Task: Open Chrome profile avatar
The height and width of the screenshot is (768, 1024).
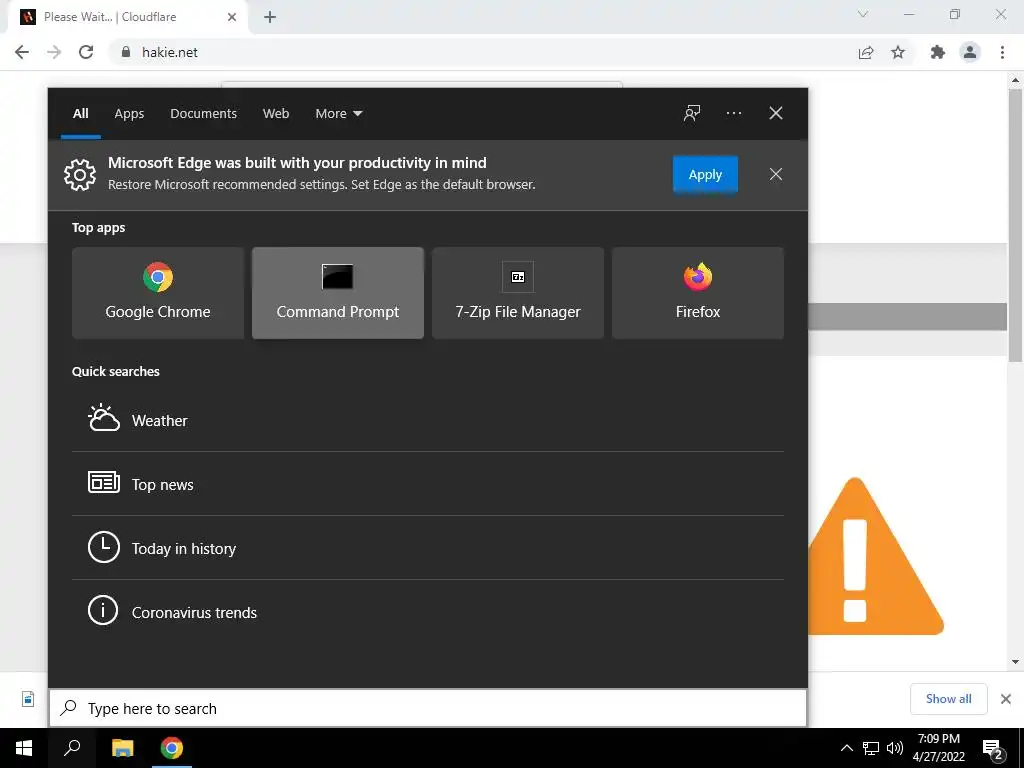Action: [x=970, y=52]
